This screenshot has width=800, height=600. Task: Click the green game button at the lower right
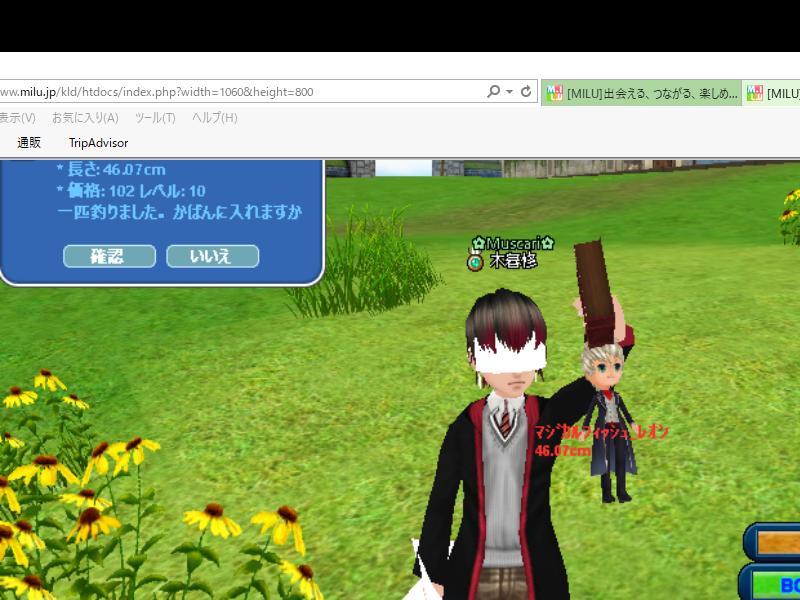pos(770,583)
